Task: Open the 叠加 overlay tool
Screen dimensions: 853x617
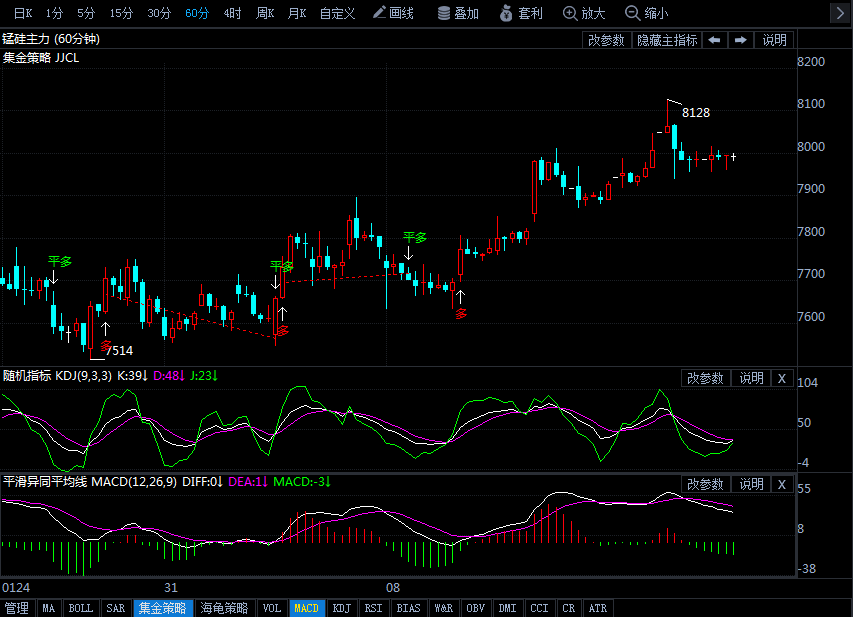Action: [458, 13]
